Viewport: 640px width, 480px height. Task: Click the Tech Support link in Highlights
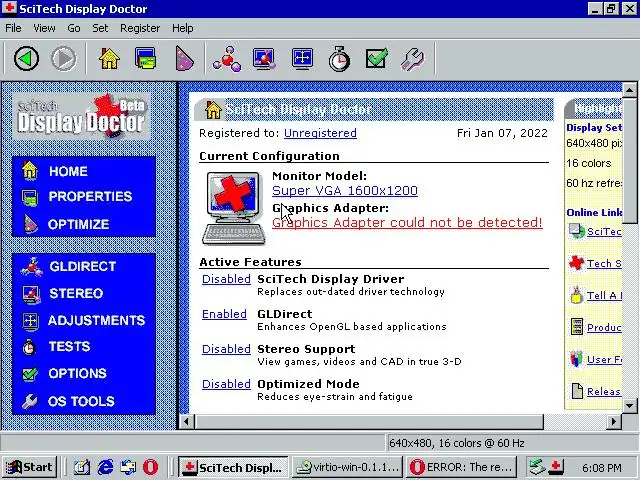click(604, 263)
